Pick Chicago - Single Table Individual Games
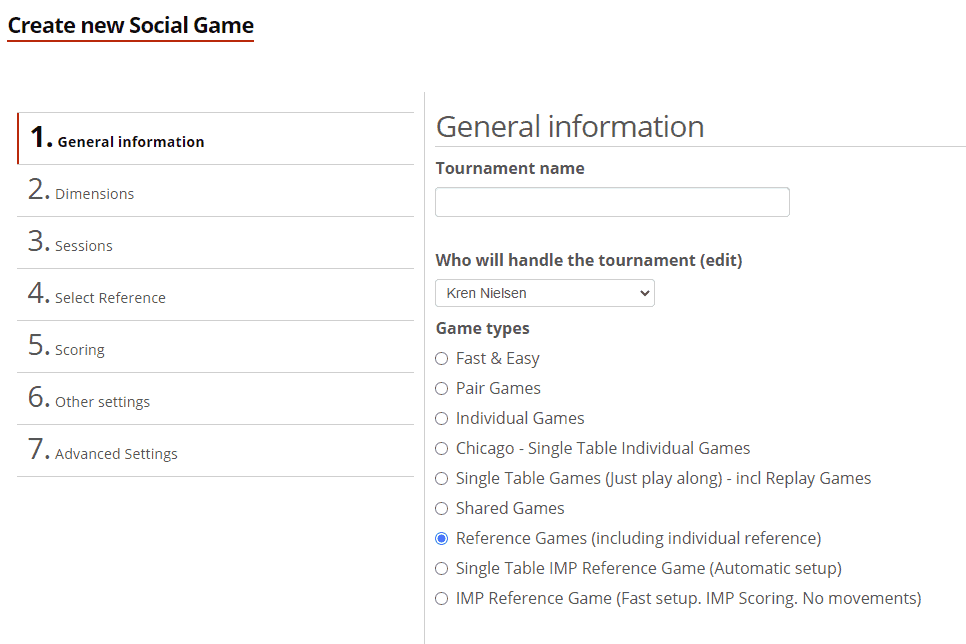 [x=442, y=449]
